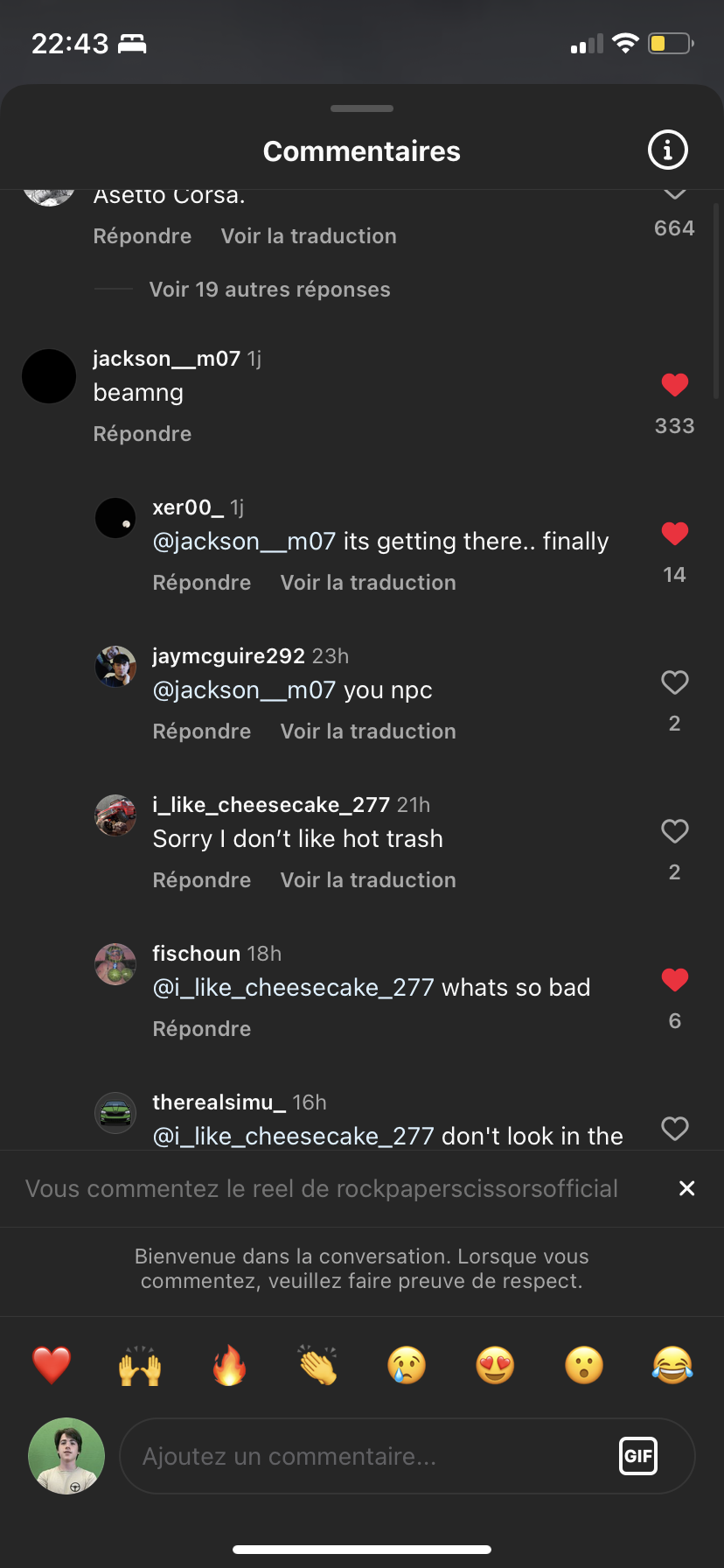Image resolution: width=724 pixels, height=1568 pixels.
Task: Insert the raised hands emoji
Action: [140, 1365]
